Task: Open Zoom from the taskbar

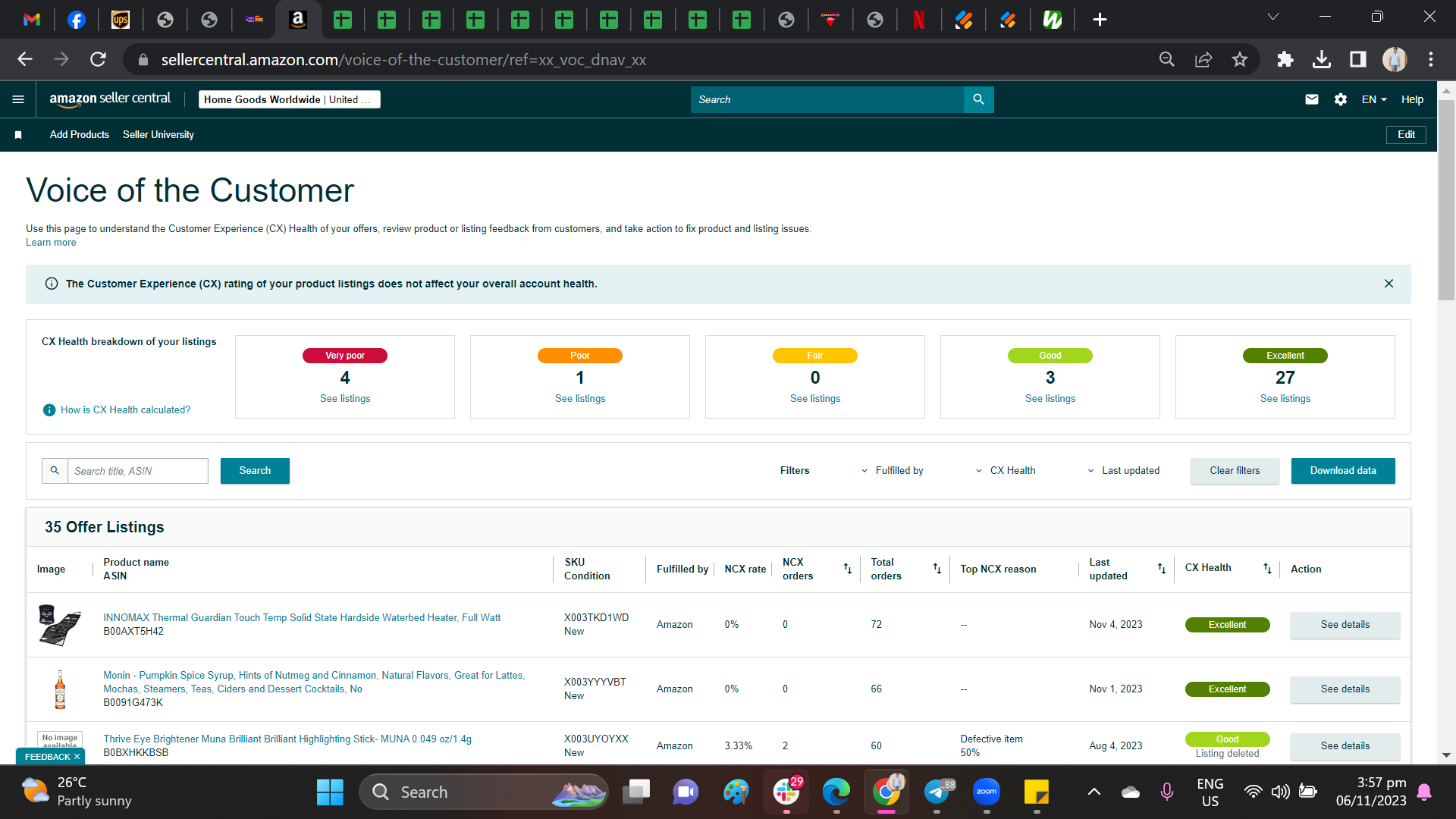Action: [987, 792]
